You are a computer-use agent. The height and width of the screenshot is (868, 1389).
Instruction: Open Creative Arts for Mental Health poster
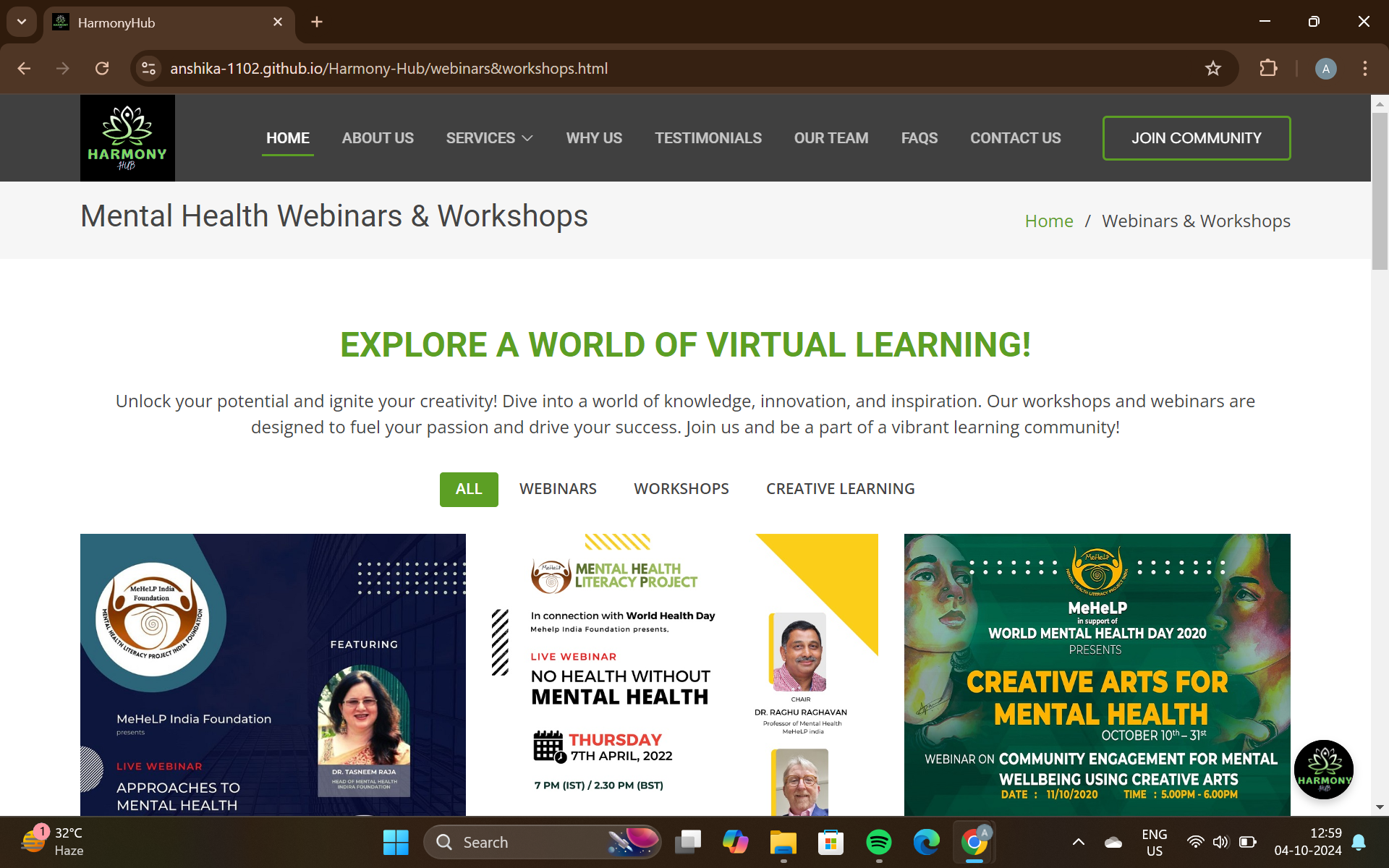click(1097, 674)
